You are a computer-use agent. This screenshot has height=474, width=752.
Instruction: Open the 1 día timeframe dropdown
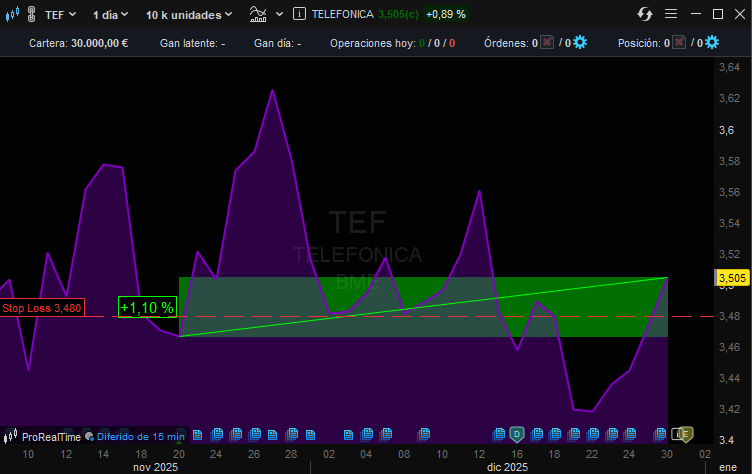point(110,15)
